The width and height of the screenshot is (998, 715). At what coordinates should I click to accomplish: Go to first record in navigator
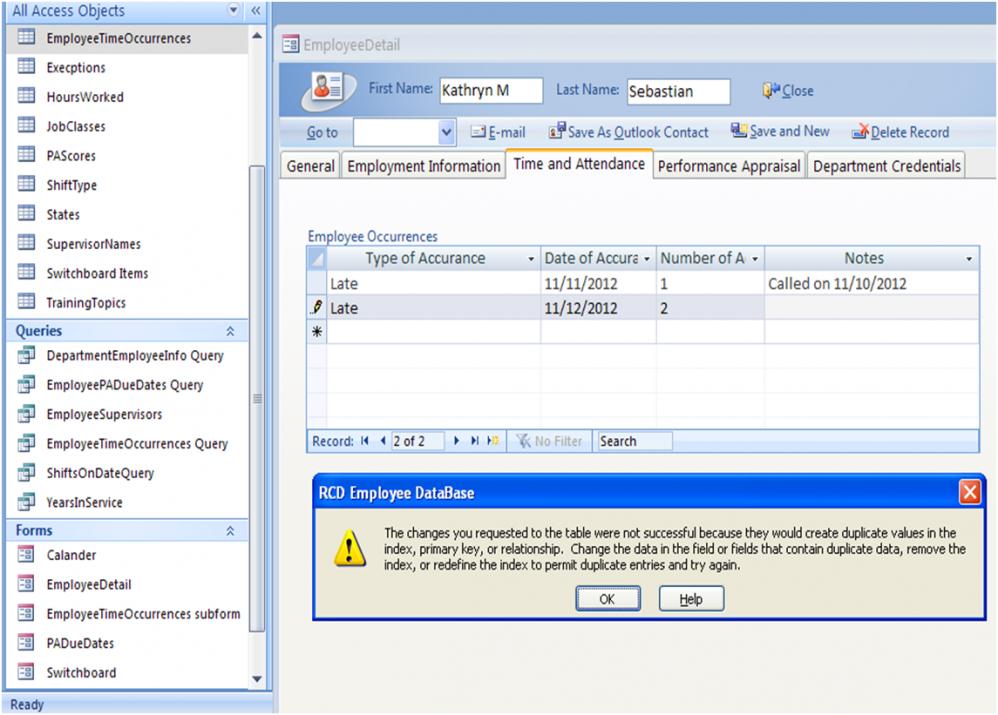[x=365, y=441]
